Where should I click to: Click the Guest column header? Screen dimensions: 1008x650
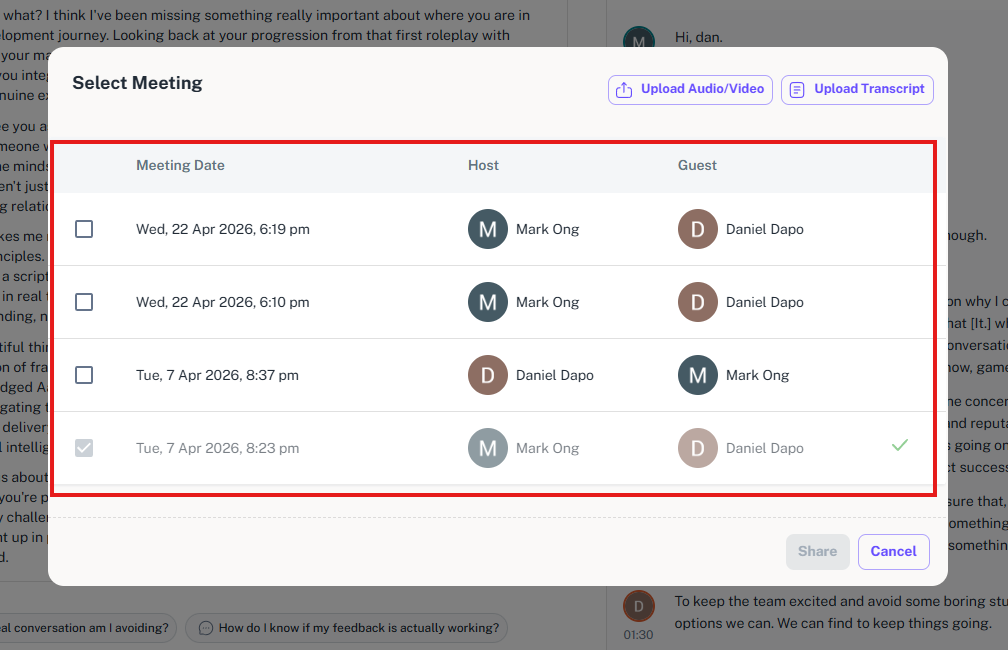(697, 165)
